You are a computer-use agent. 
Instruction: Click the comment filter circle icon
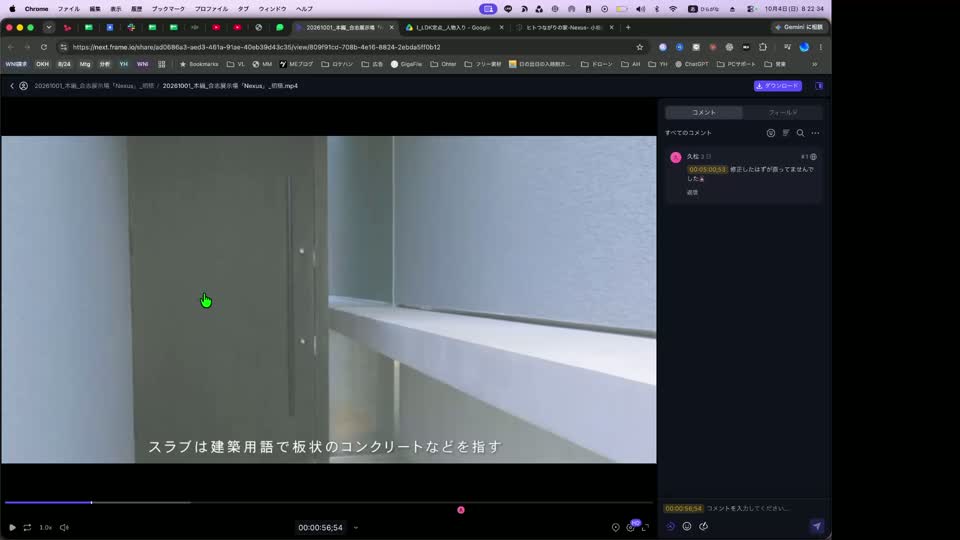(771, 133)
